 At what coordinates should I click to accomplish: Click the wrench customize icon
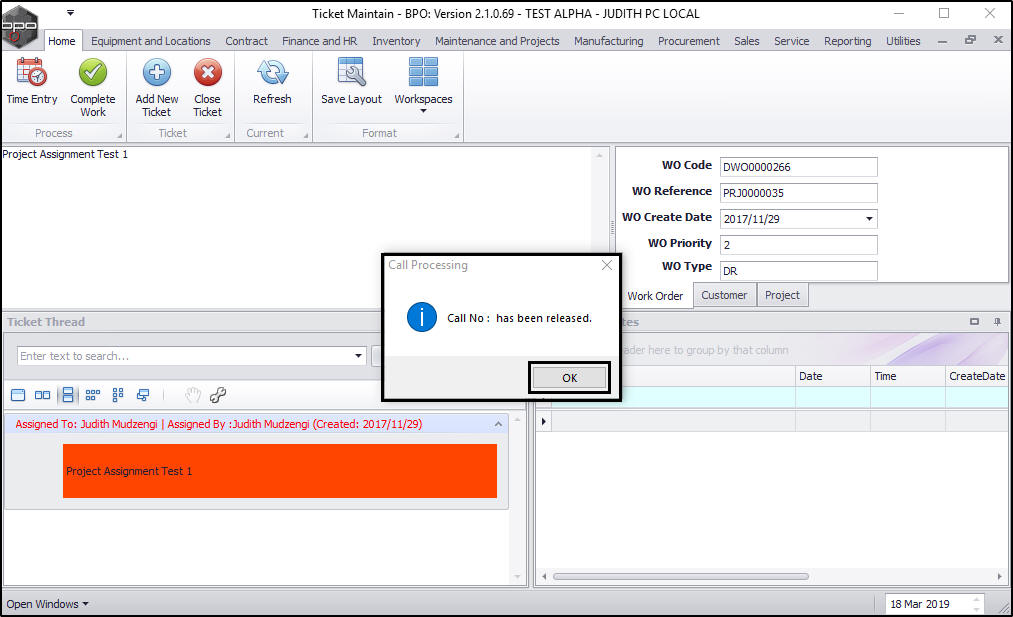pyautogui.click(x=218, y=395)
